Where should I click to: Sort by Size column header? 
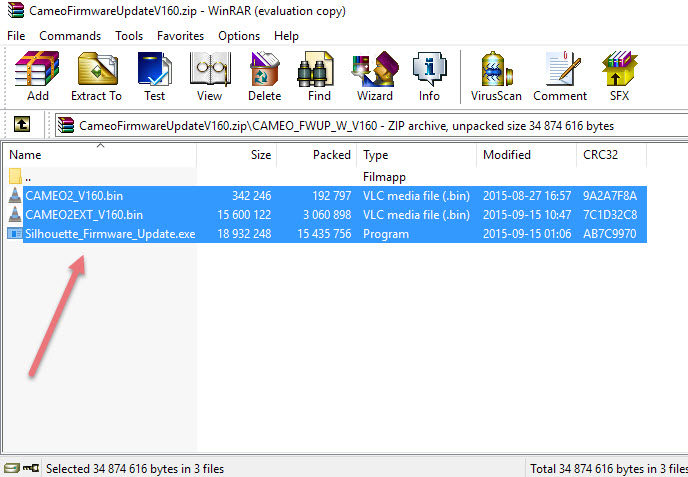click(x=237, y=155)
